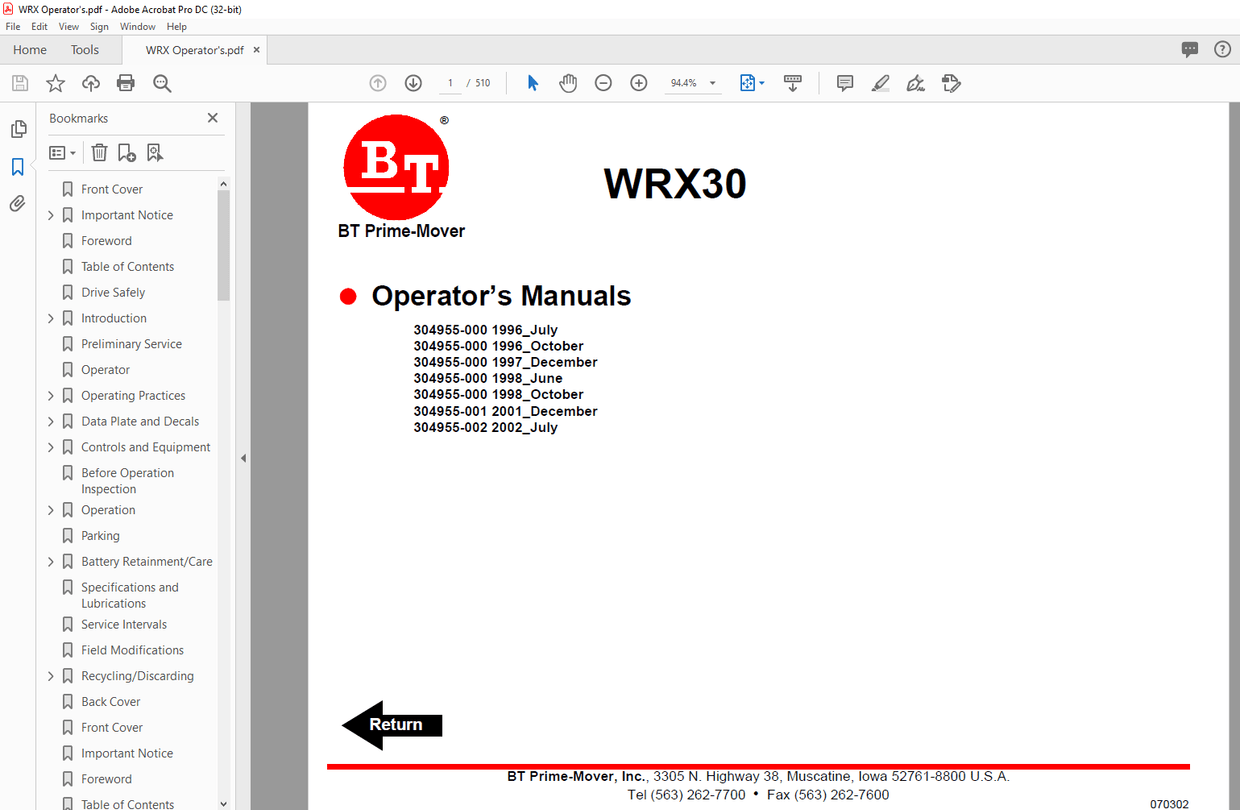Image resolution: width=1240 pixels, height=810 pixels.
Task: Toggle the Page Thumbnails panel icon
Action: pyautogui.click(x=18, y=129)
